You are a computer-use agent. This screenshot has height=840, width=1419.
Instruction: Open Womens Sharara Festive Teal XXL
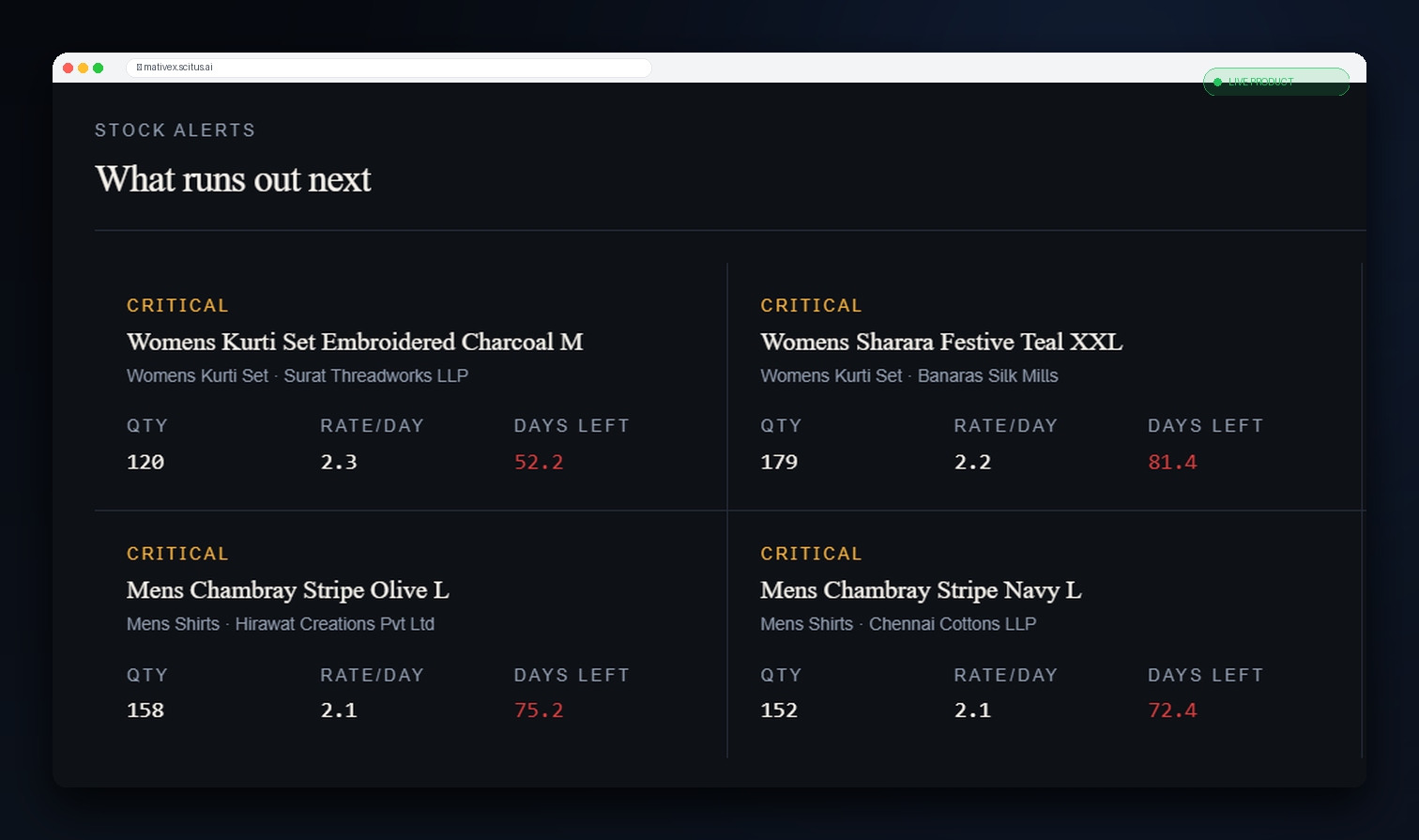point(941,342)
